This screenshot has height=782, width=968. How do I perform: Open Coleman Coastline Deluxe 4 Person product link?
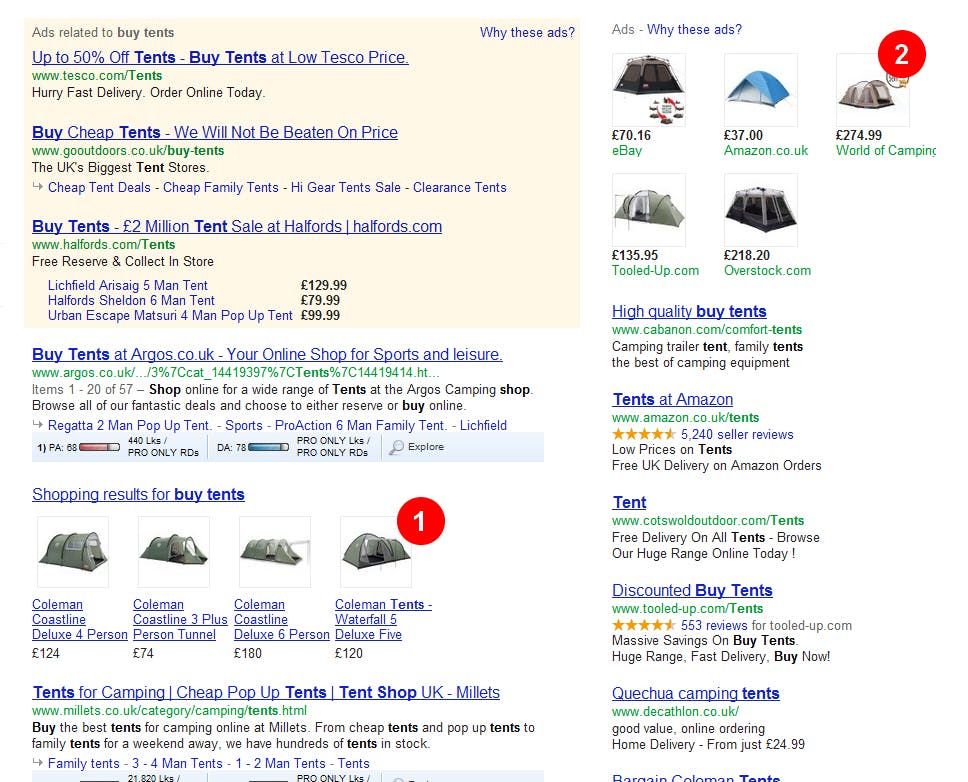click(x=80, y=620)
